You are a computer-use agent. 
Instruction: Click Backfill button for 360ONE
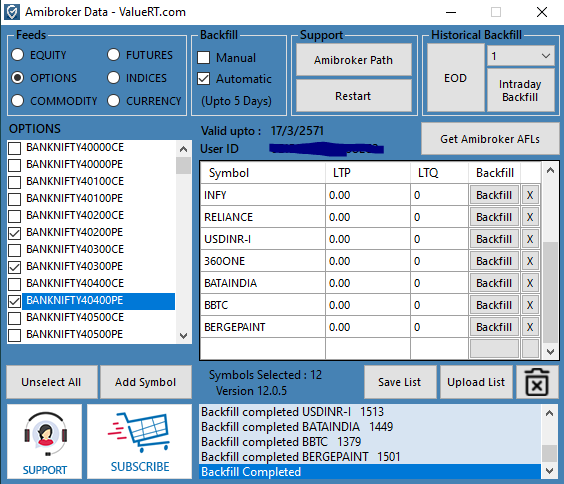tap(494, 261)
